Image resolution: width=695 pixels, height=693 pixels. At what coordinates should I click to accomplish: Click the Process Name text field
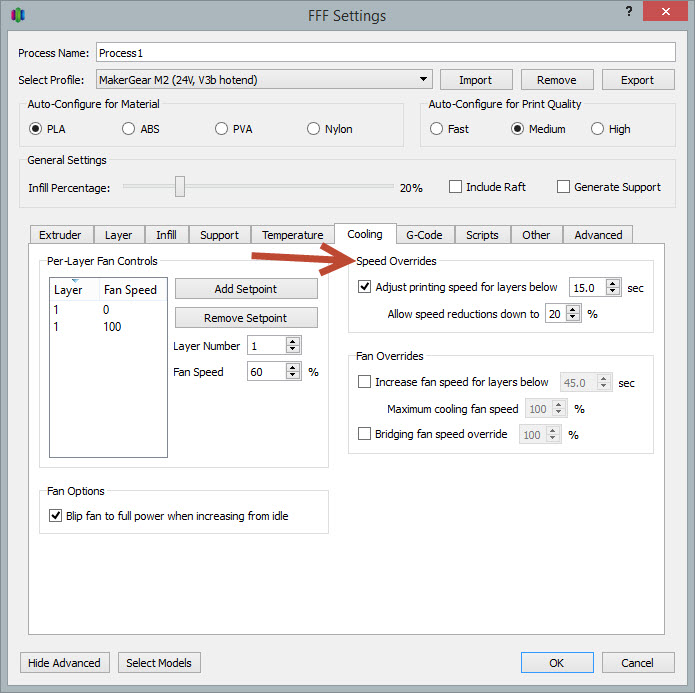385,52
